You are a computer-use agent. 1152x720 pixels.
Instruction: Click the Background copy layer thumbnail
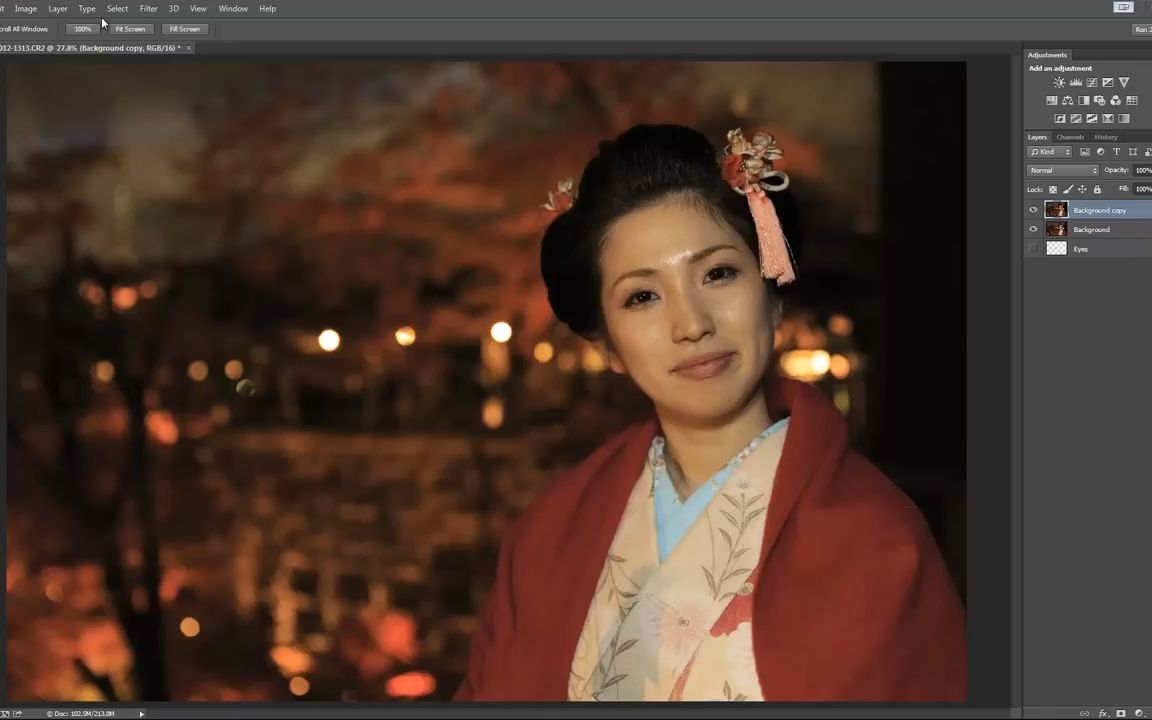(x=1057, y=210)
